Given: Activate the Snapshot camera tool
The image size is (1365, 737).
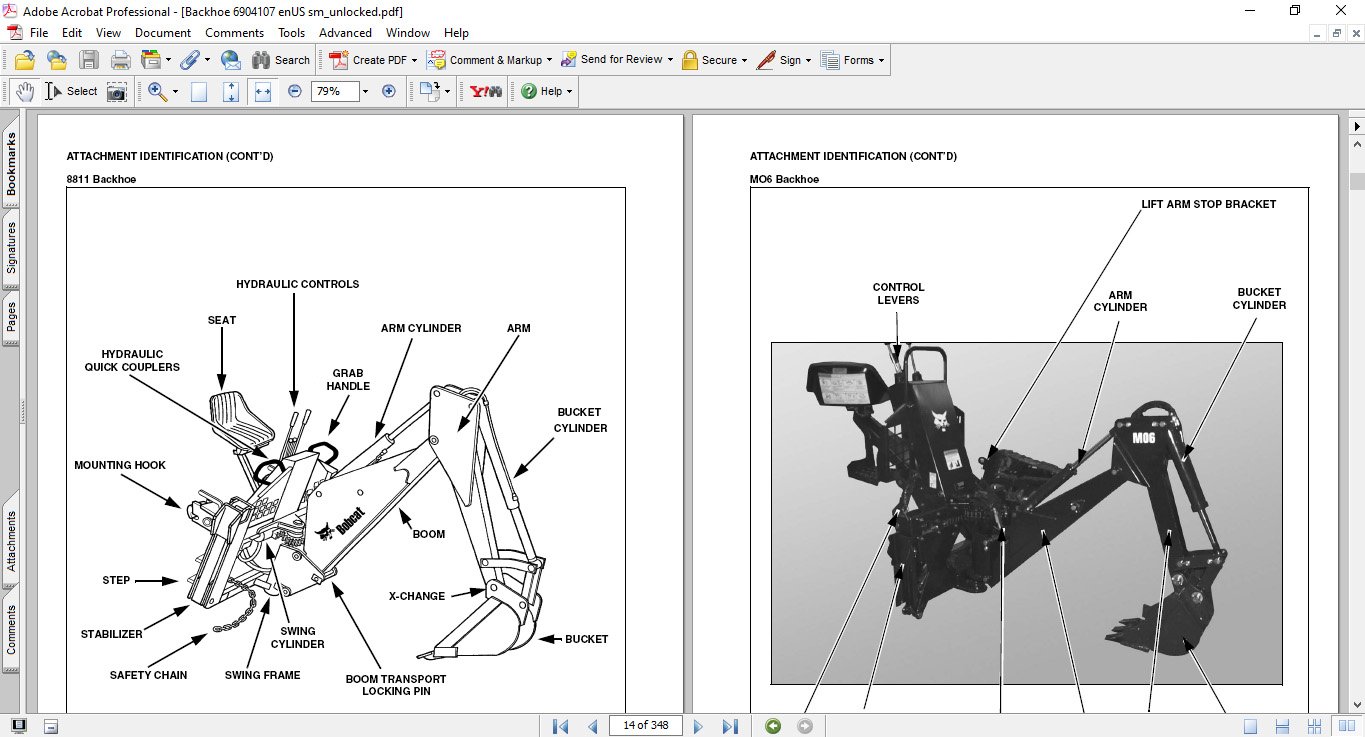Looking at the screenshot, I should (x=117, y=91).
